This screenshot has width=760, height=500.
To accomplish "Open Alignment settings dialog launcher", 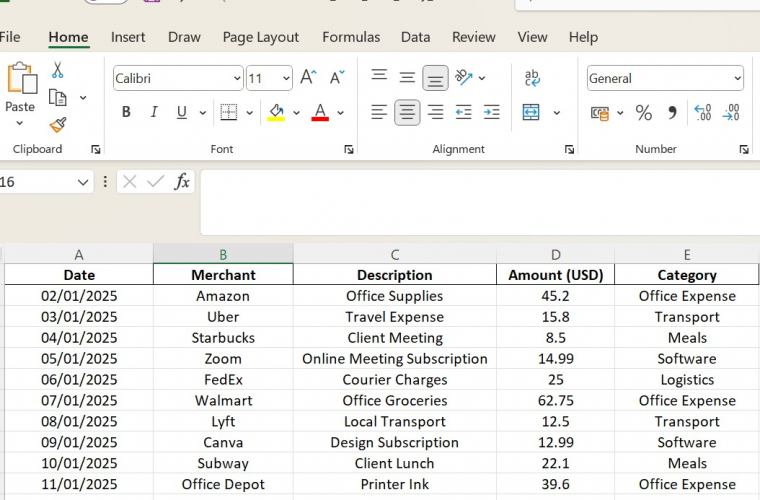I will (x=570, y=150).
